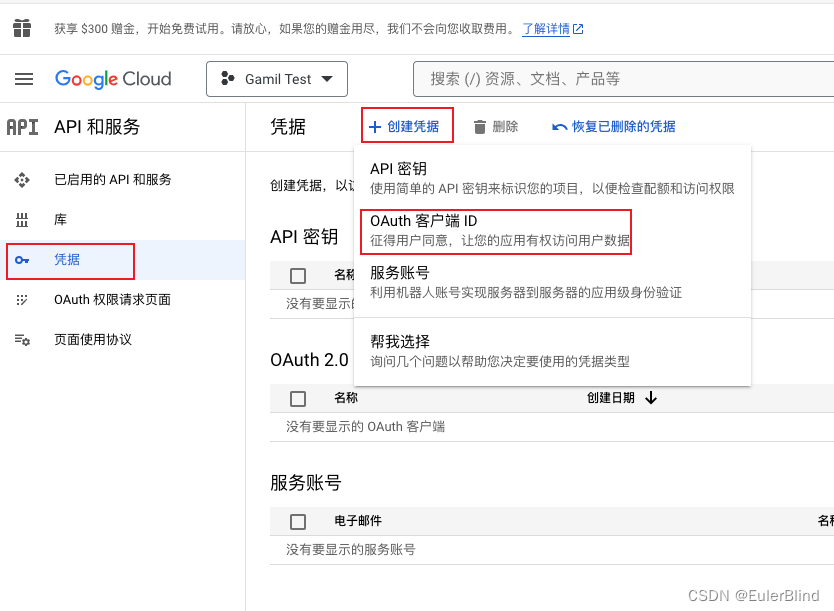Click the OAuth consent screen icon

[x=22, y=300]
